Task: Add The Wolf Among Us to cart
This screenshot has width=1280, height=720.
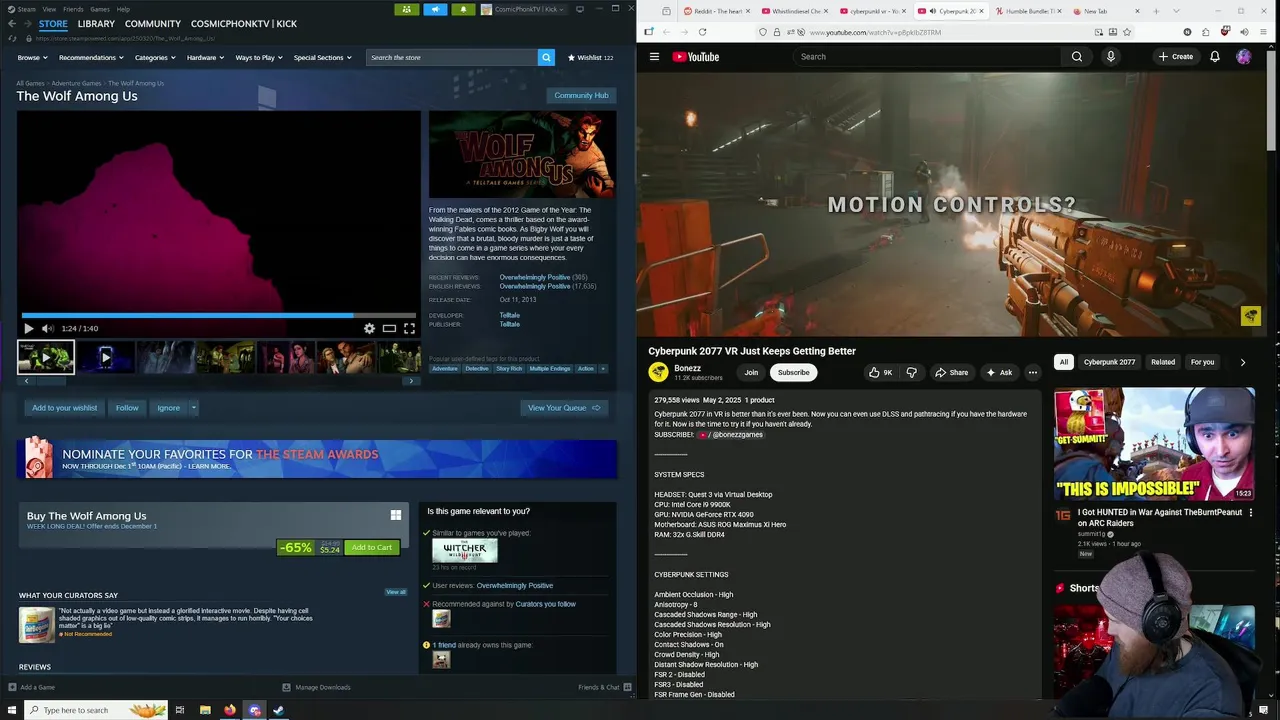Action: point(372,547)
